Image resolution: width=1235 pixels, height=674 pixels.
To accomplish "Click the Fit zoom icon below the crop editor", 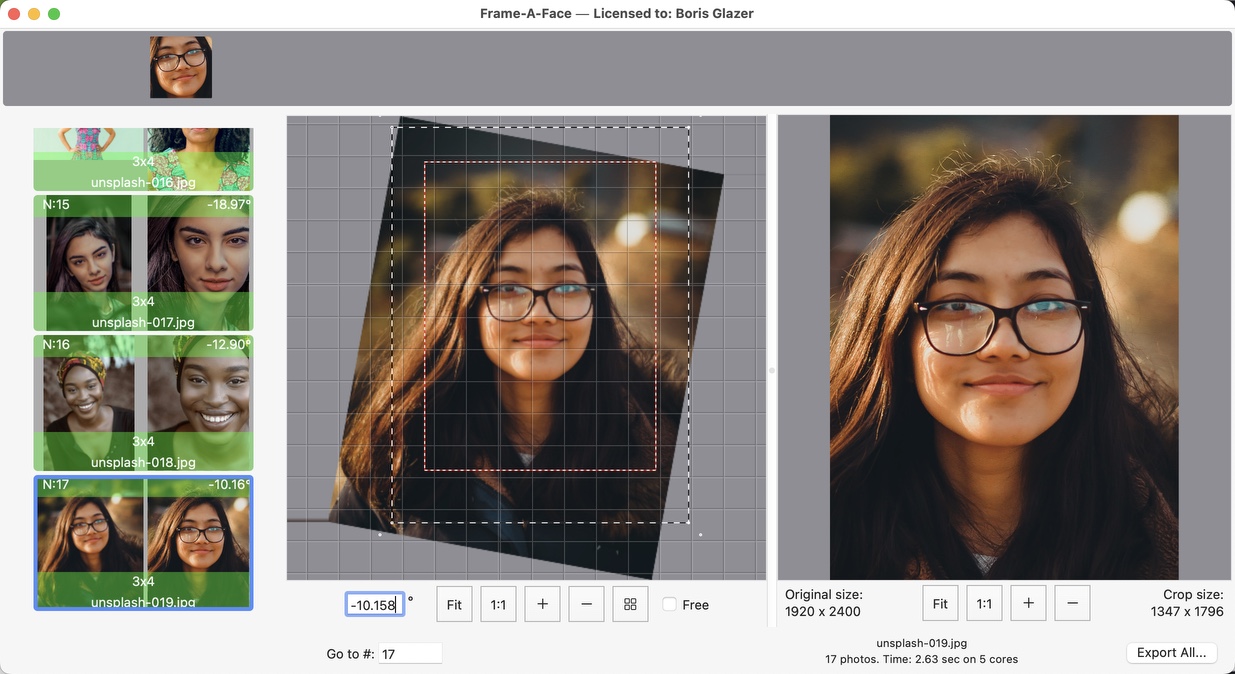I will point(454,604).
